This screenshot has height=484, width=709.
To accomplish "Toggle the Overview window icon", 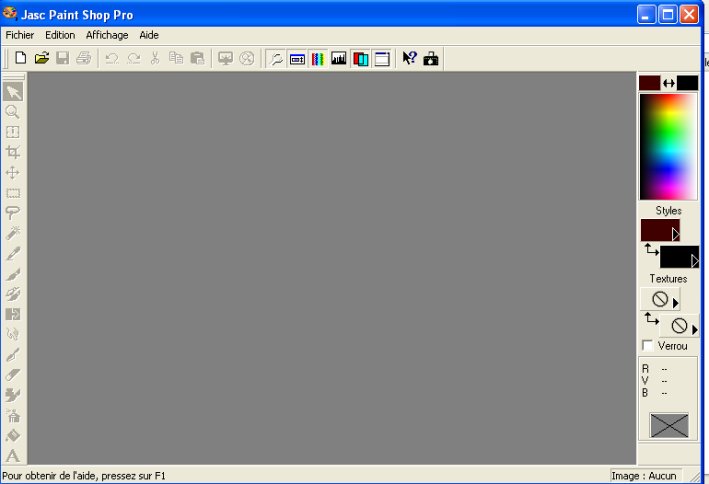I will click(x=382, y=59).
